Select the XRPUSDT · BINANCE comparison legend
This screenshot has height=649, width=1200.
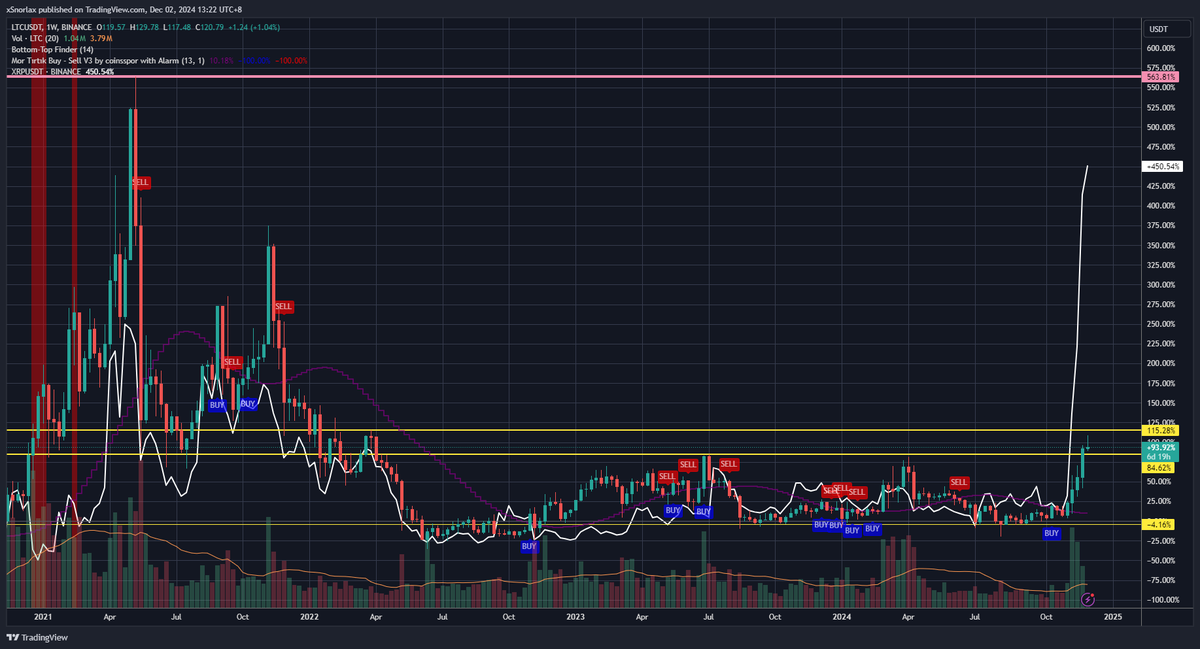pyautogui.click(x=46, y=72)
